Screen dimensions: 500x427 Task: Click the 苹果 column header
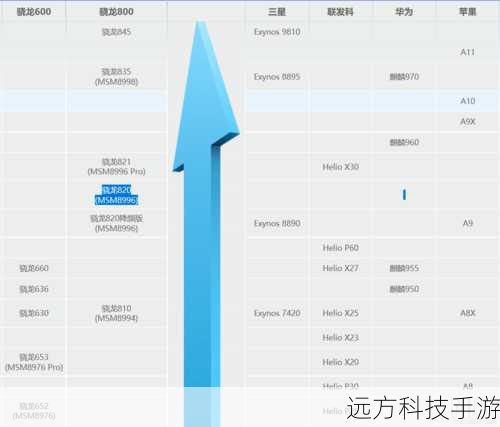coord(468,12)
